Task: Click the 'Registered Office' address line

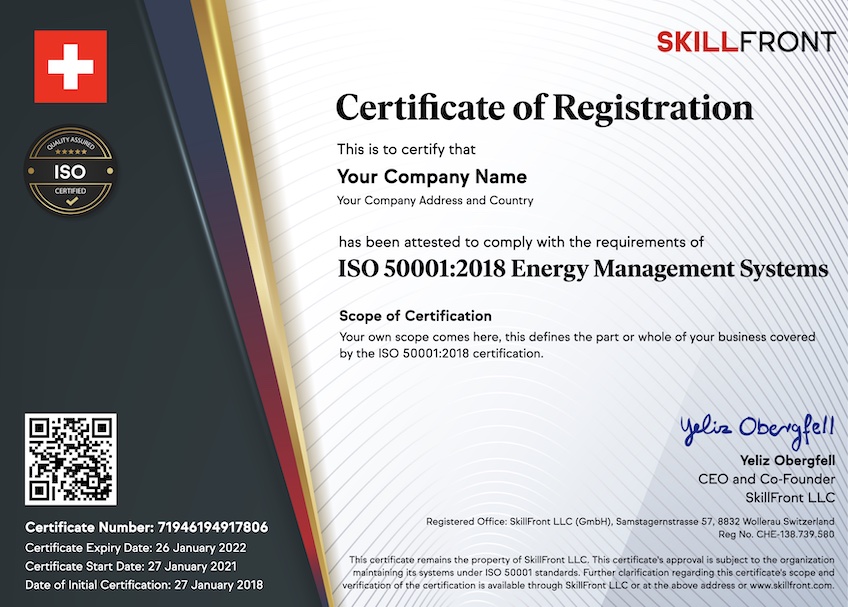Action: 630,522
